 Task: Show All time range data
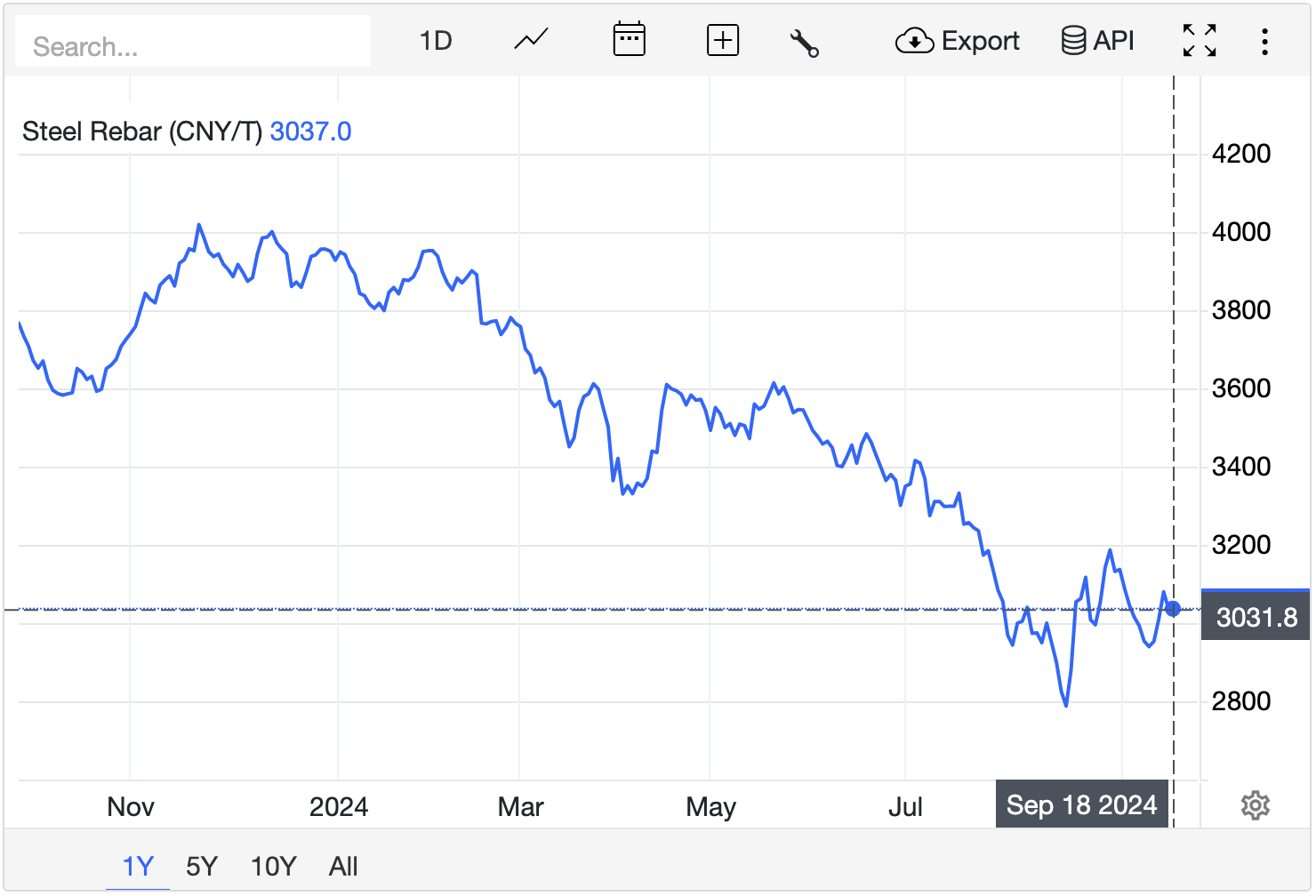[x=343, y=866]
